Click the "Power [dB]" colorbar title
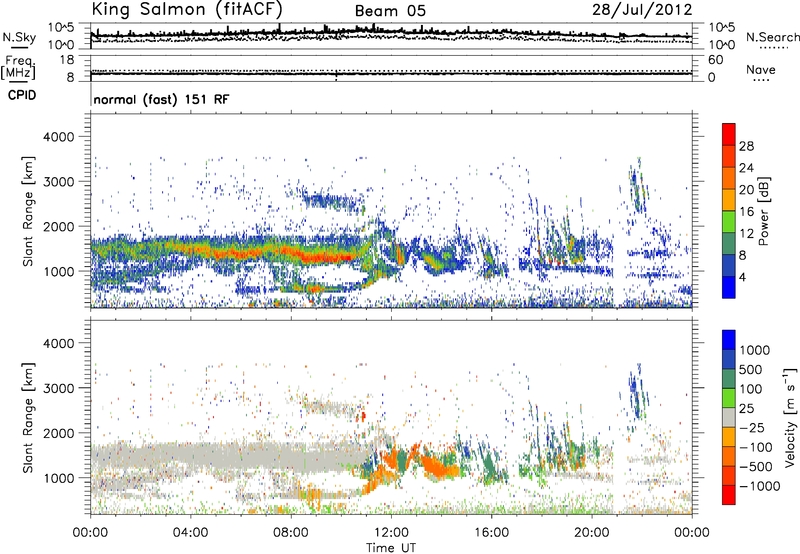 coord(764,211)
